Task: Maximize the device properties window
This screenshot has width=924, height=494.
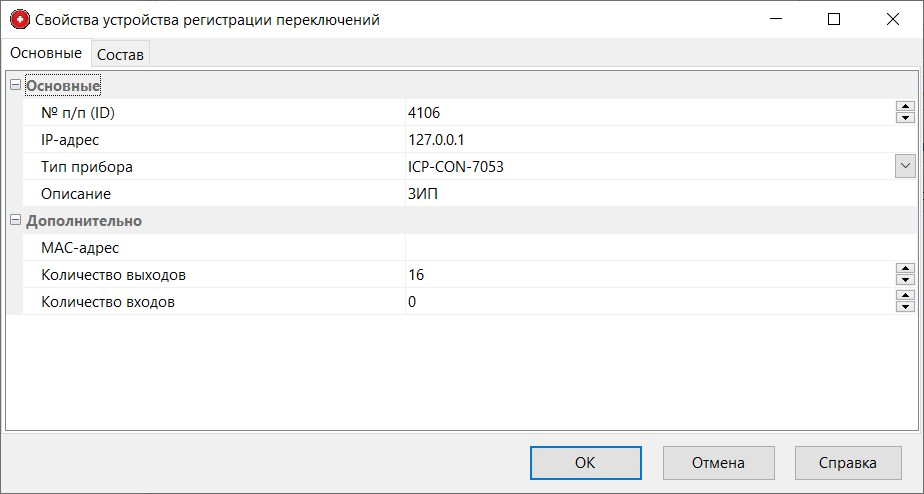Action: point(834,19)
